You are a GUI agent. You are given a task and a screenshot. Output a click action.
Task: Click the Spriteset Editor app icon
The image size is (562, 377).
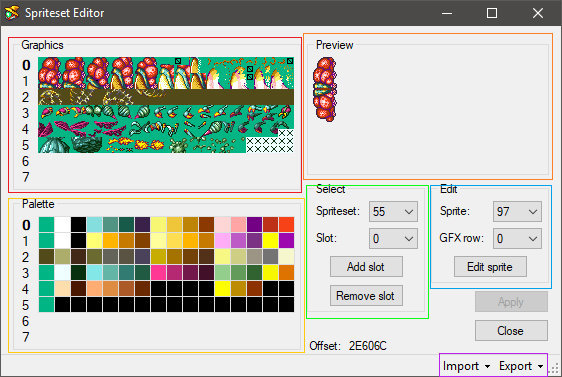pos(11,13)
